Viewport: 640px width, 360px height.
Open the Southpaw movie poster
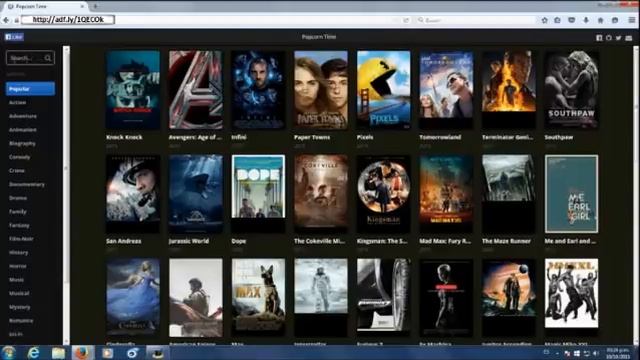point(571,89)
